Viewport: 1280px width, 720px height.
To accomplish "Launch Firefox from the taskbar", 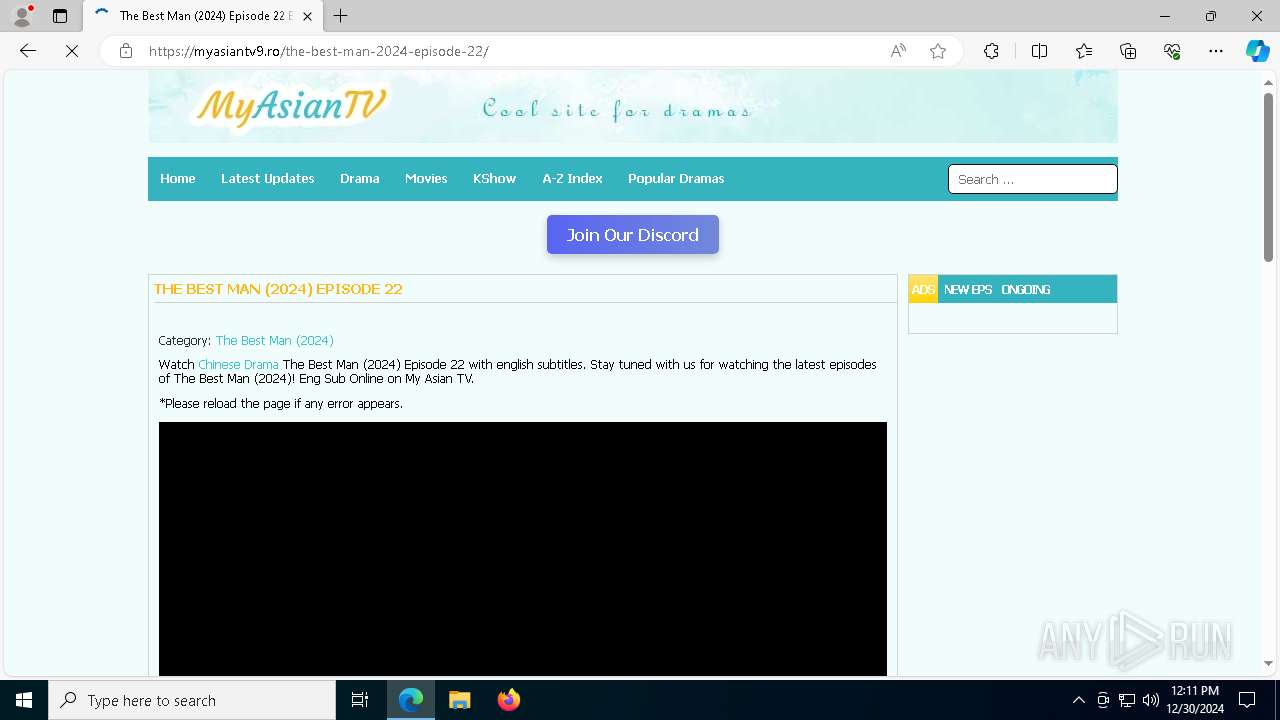I will [x=509, y=700].
